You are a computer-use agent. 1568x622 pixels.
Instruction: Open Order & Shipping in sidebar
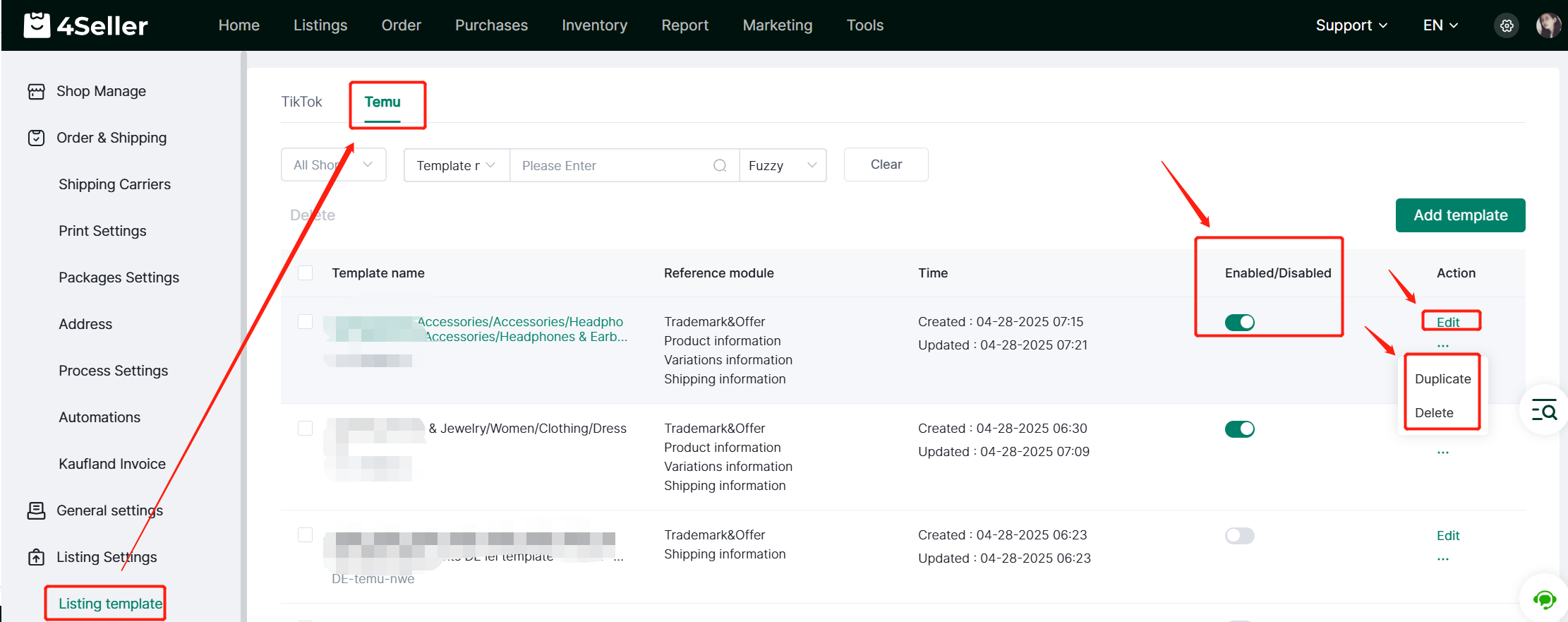[x=111, y=138]
